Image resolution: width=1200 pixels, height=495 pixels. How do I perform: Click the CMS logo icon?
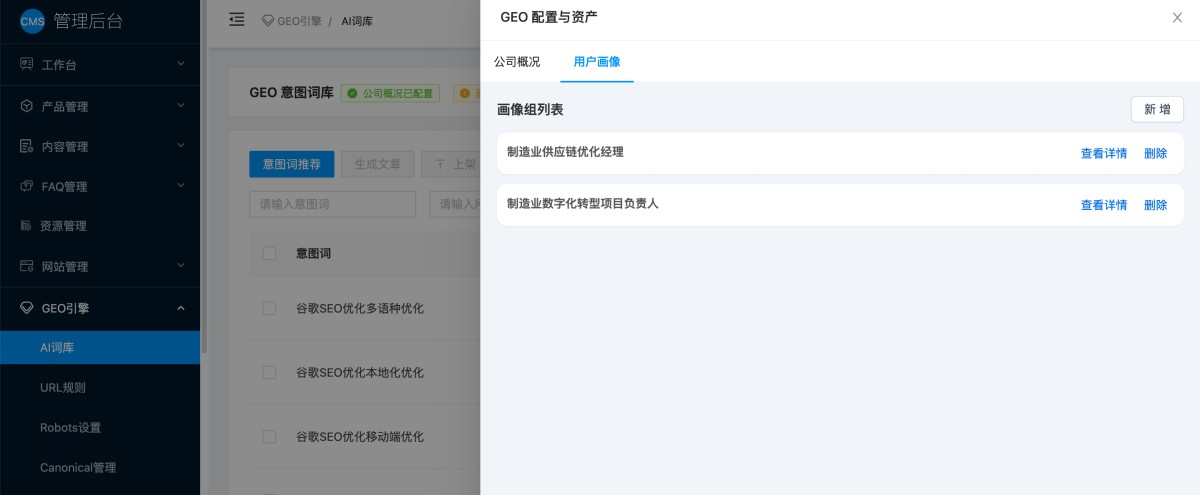point(33,21)
